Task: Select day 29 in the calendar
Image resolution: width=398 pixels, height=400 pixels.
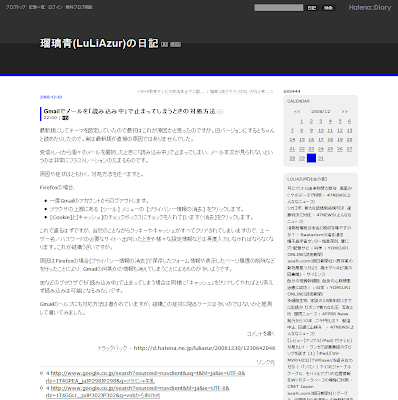Action: click(x=302, y=158)
